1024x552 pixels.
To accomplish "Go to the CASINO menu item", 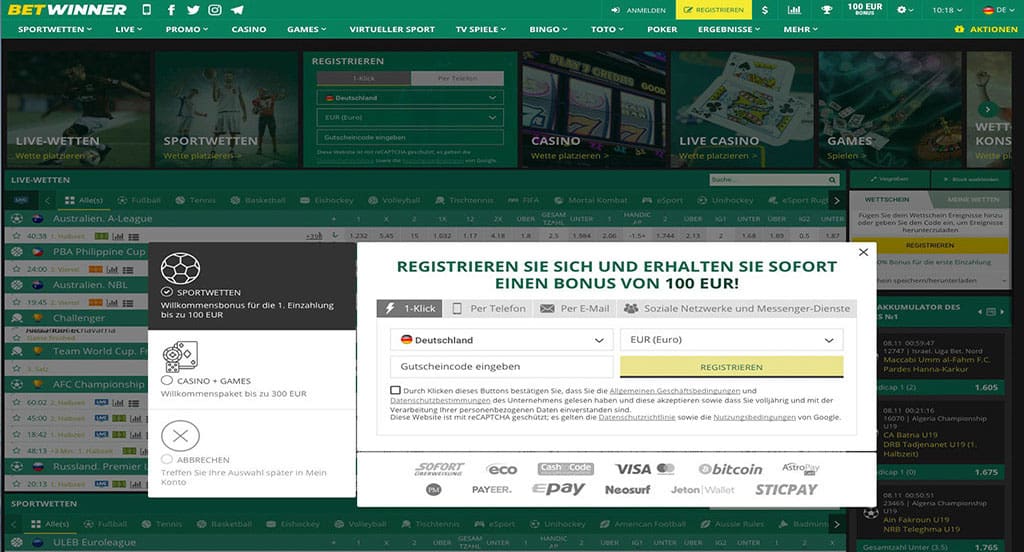I will tap(249, 29).
